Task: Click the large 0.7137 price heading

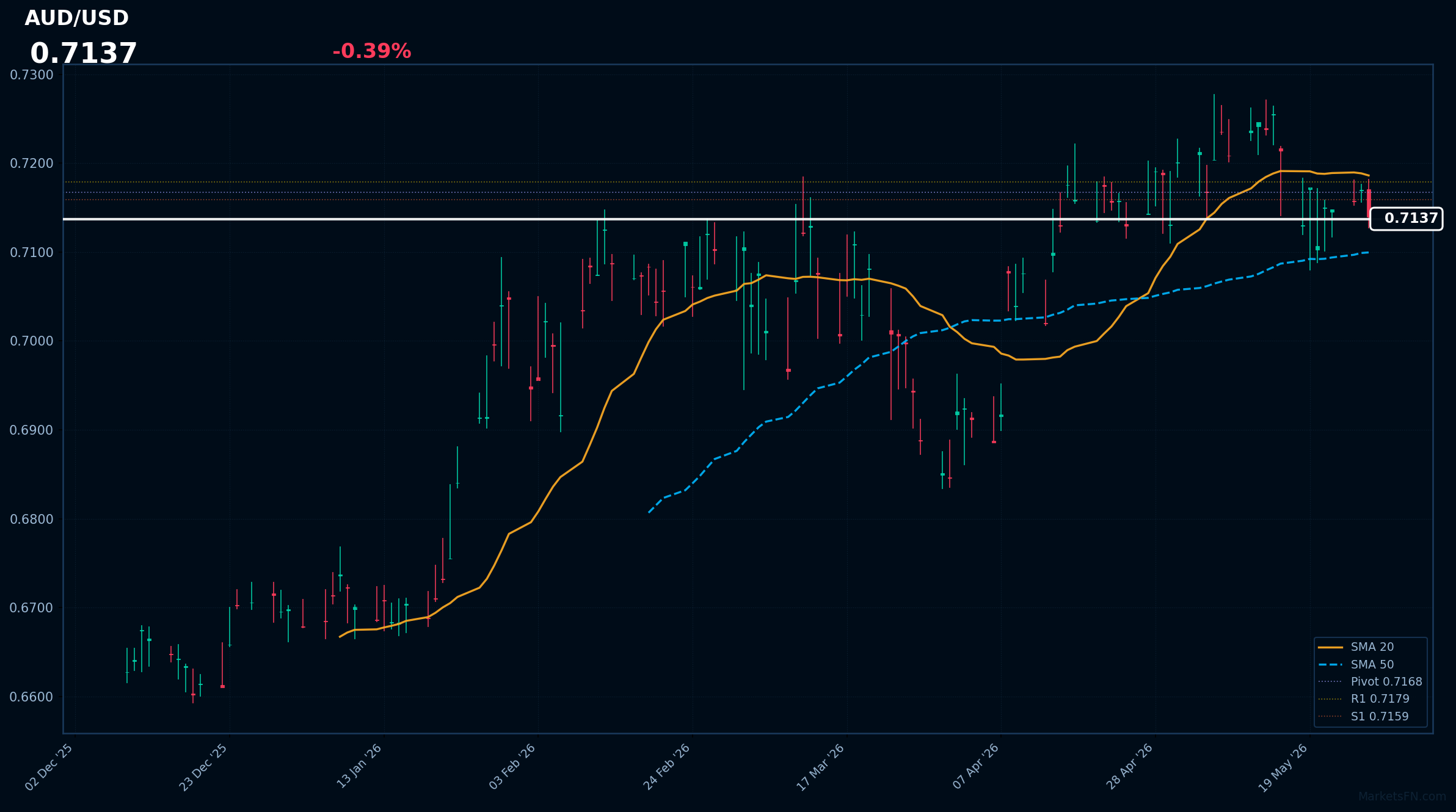Action: pos(84,54)
